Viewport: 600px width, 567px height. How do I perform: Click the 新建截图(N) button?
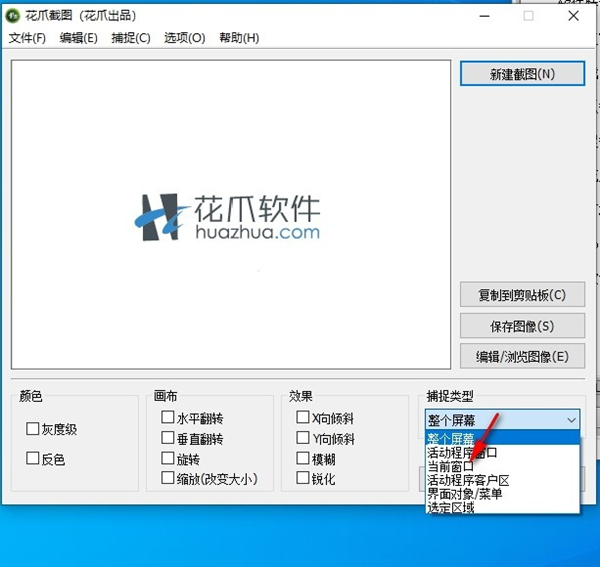[522, 73]
